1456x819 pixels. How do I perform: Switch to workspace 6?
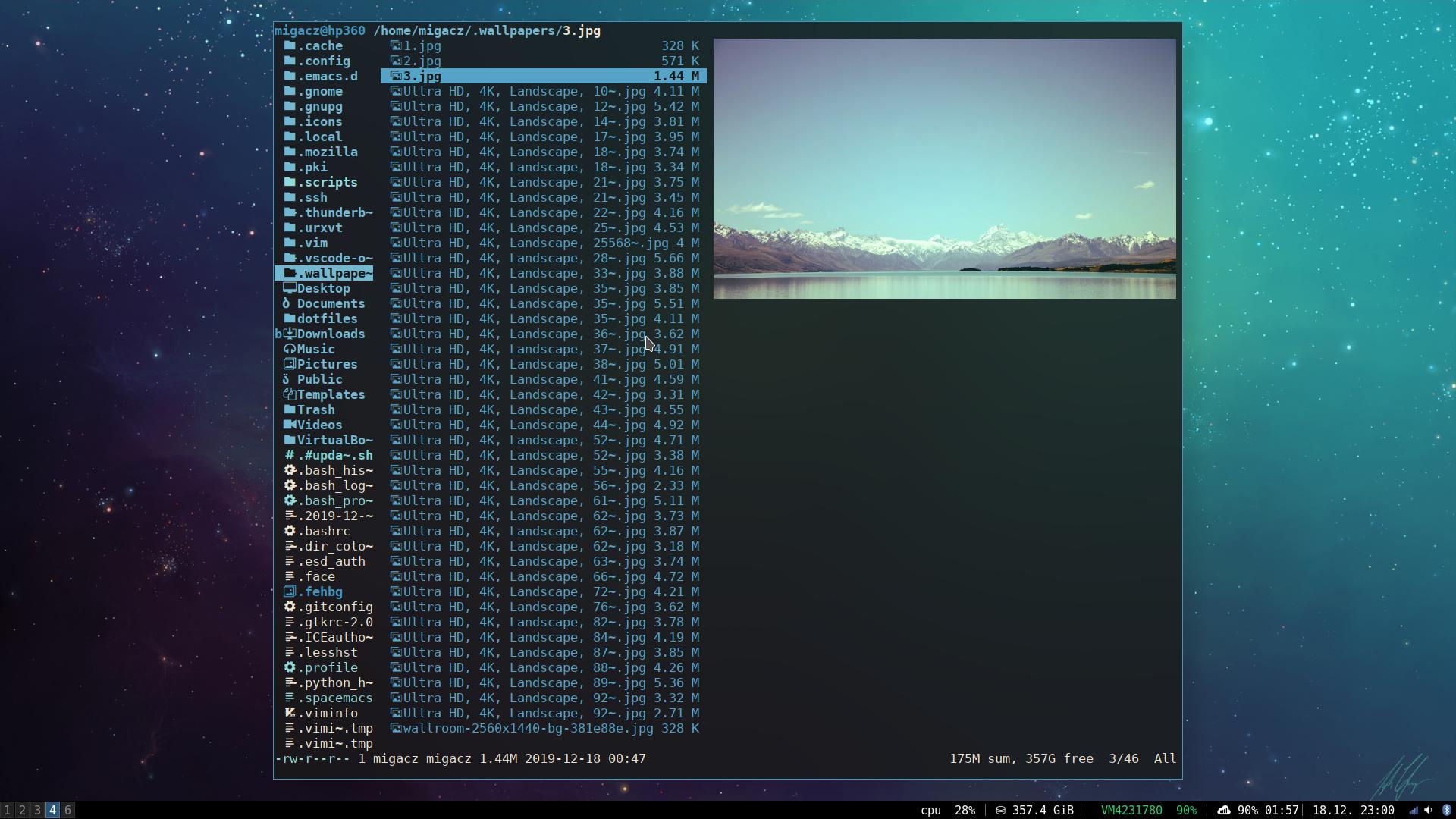pyautogui.click(x=67, y=810)
